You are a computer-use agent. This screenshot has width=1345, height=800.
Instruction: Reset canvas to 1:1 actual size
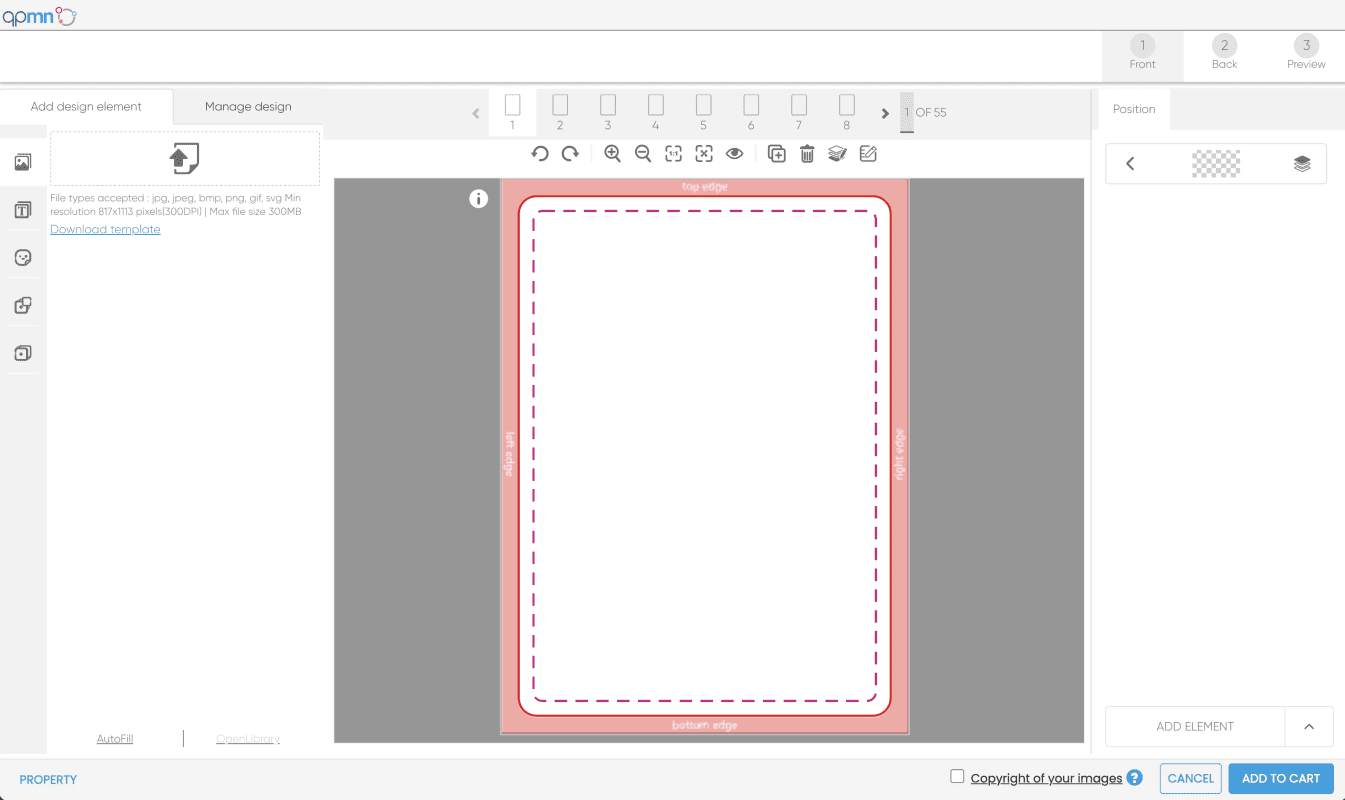click(x=674, y=154)
